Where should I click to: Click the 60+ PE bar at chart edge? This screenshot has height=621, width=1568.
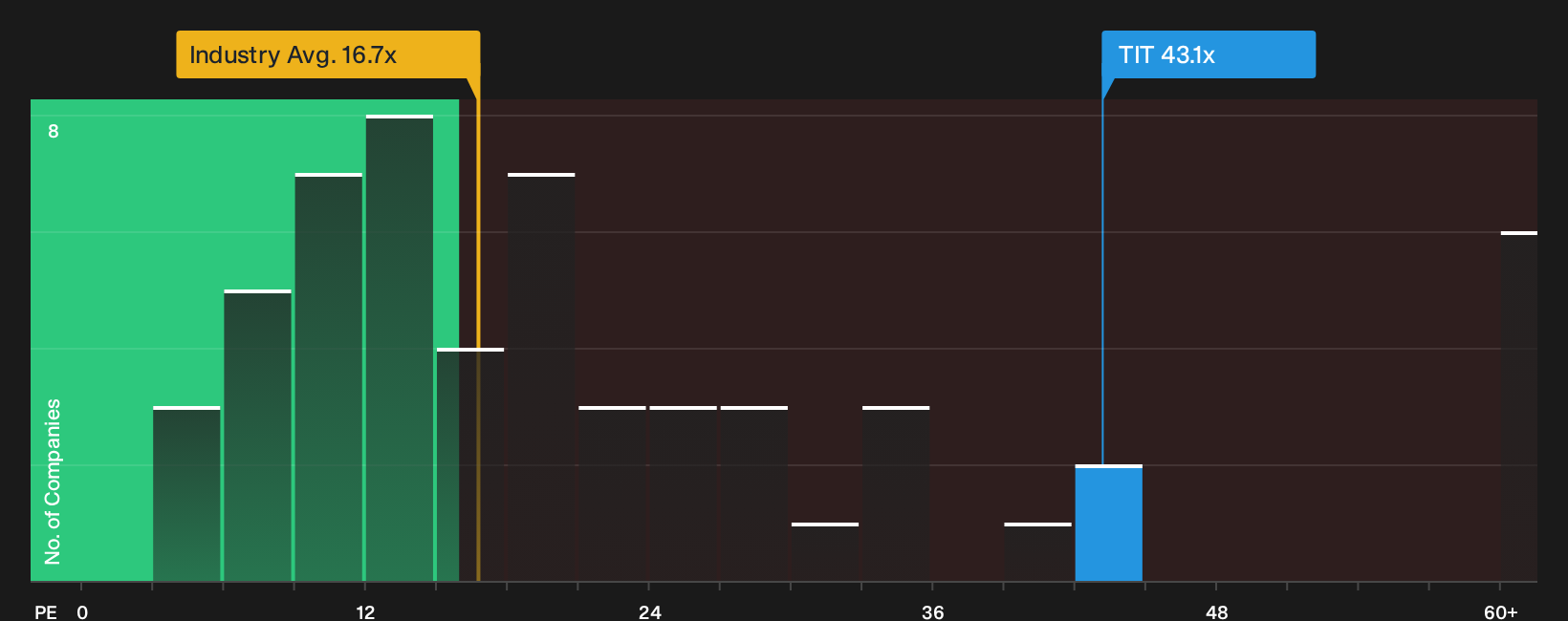[1519, 406]
